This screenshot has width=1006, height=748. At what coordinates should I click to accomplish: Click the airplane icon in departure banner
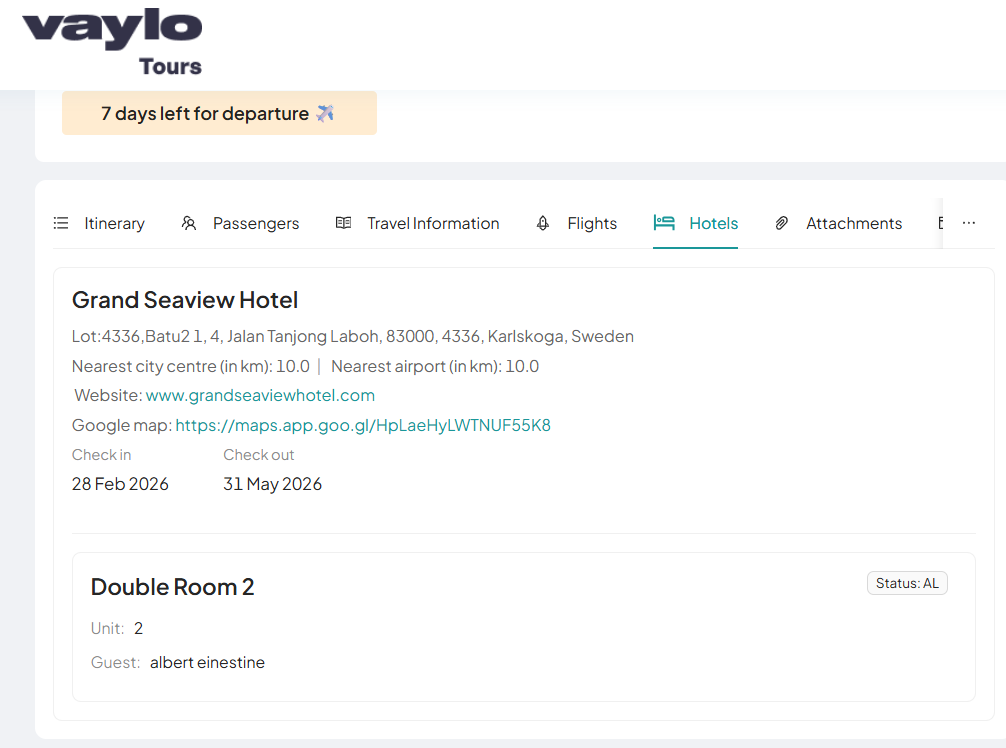[x=325, y=114]
